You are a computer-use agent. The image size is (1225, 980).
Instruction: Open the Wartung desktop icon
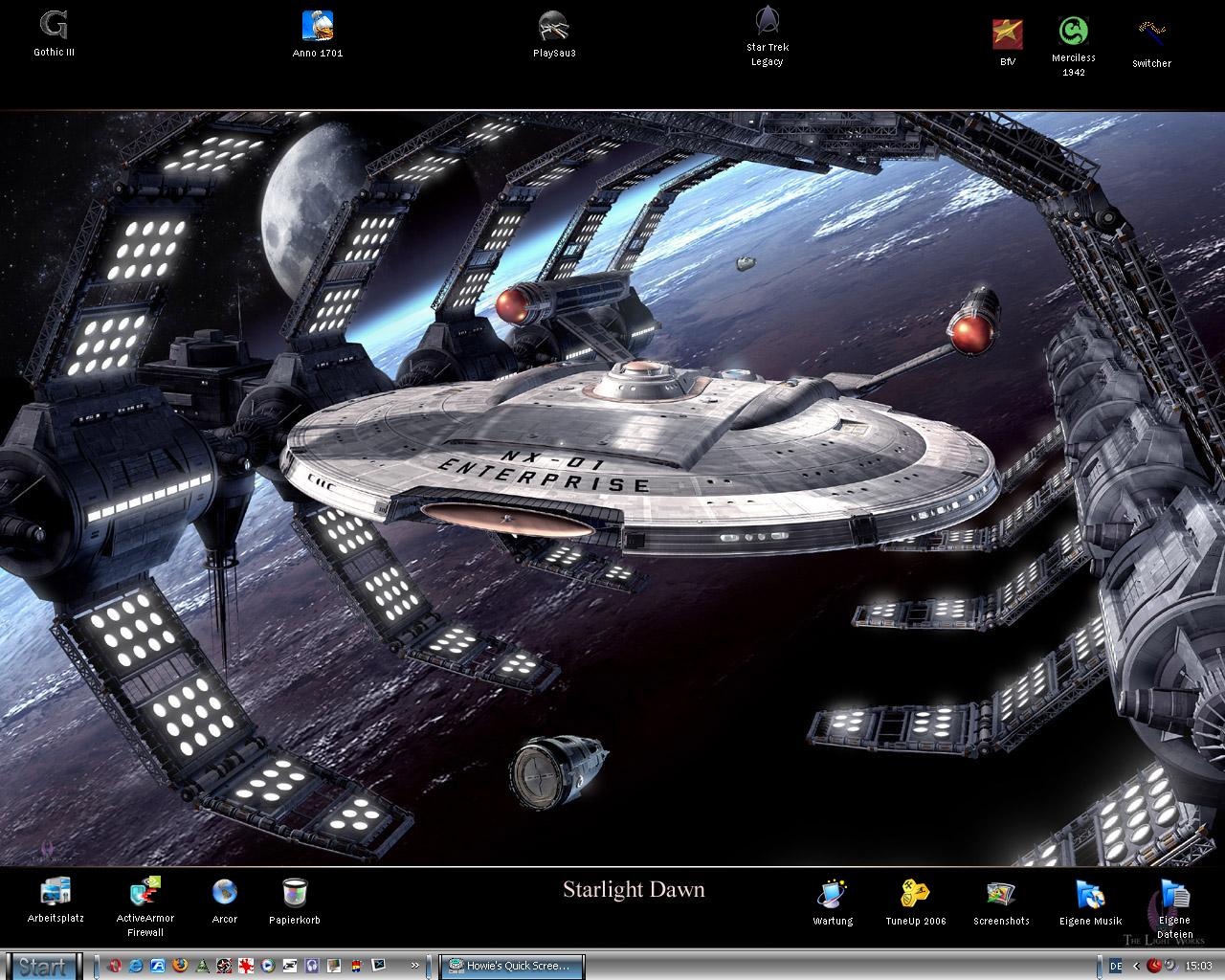pyautogui.click(x=833, y=902)
